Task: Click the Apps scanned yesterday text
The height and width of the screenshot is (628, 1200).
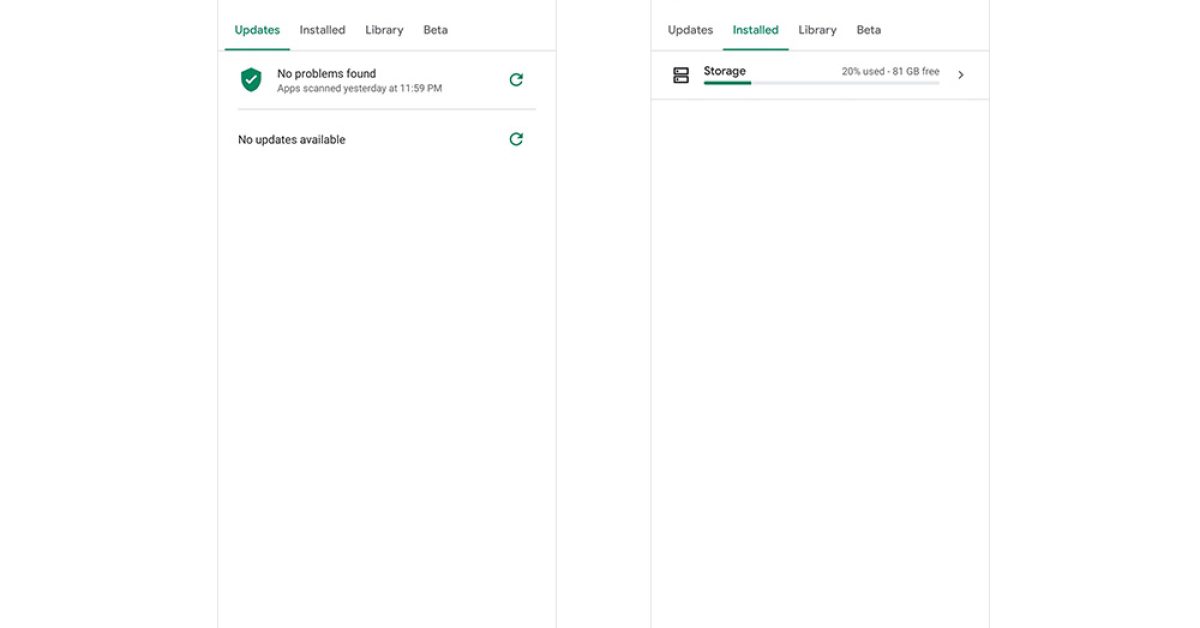Action: pyautogui.click(x=359, y=88)
